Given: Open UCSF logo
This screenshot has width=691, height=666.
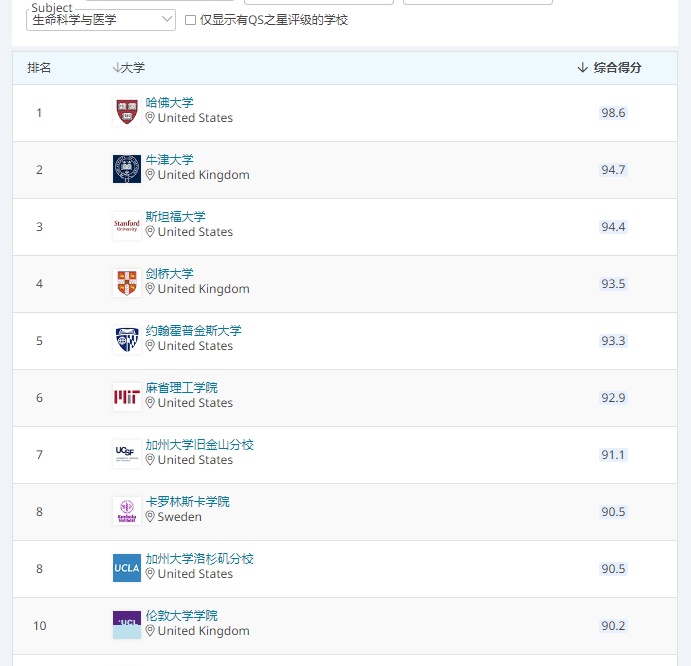Looking at the screenshot, I should 127,454.
